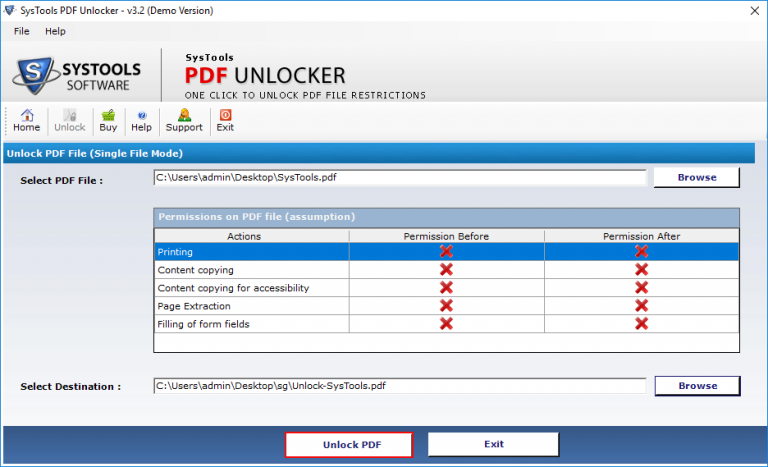The image size is (768, 467).
Task: Click accessibility row's Permission After cross
Action: pos(642,288)
